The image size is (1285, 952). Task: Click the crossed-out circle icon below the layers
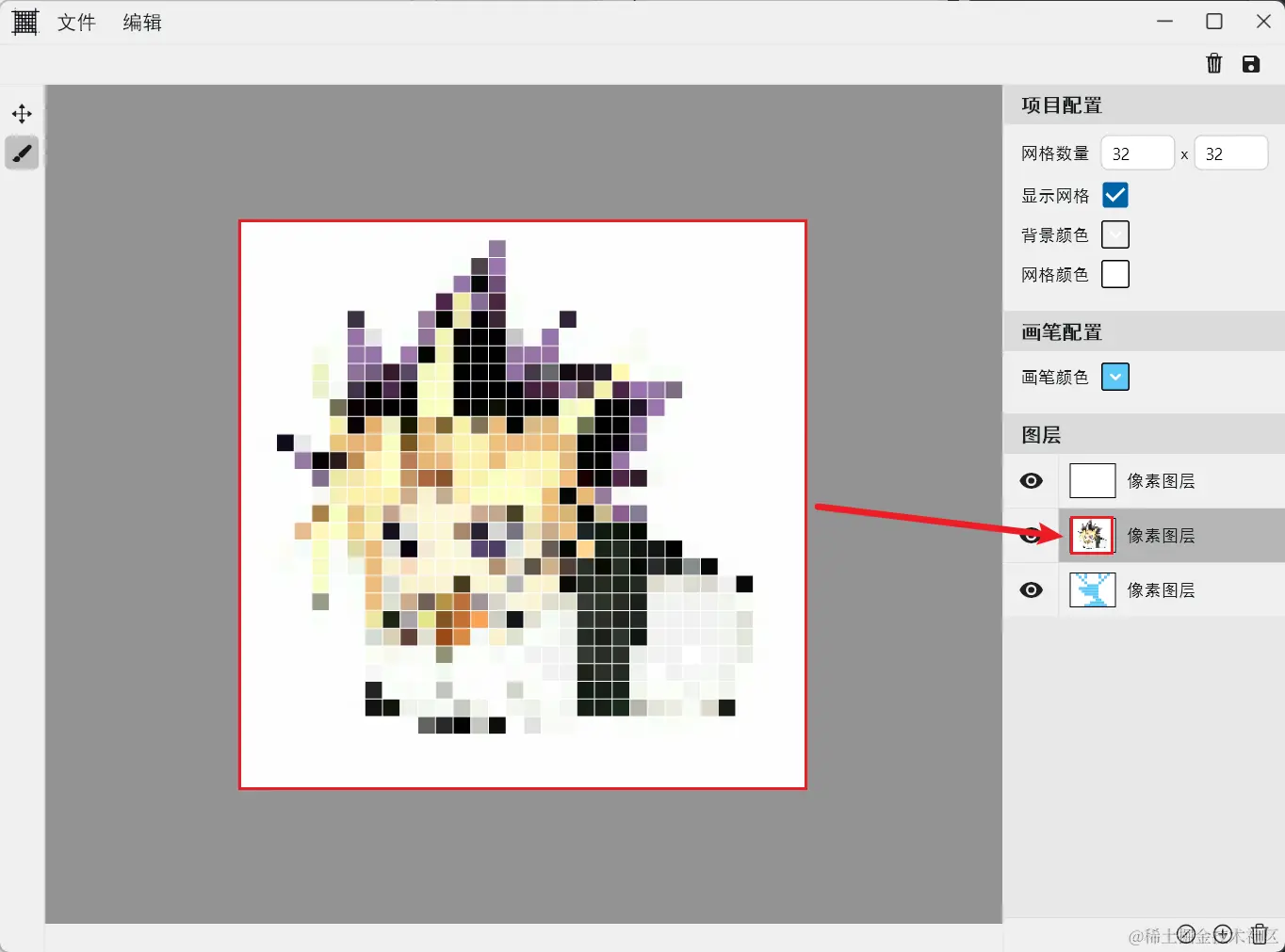click(x=1186, y=933)
